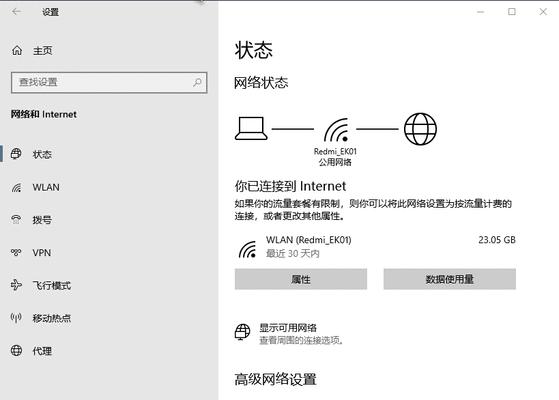The width and height of the screenshot is (559, 400).
Task: Open the 显示可用网络 link
Action: 288,328
